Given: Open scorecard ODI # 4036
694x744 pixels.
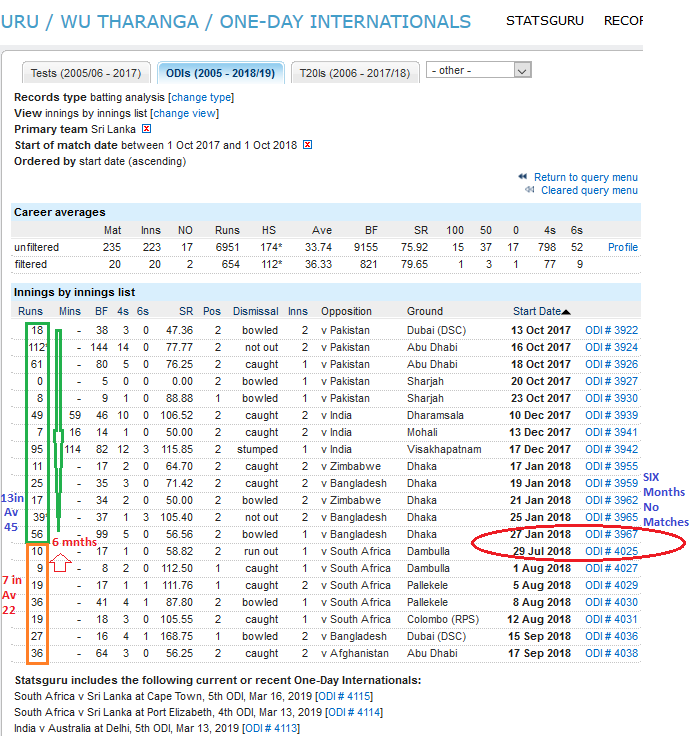Looking at the screenshot, I should point(611,636).
